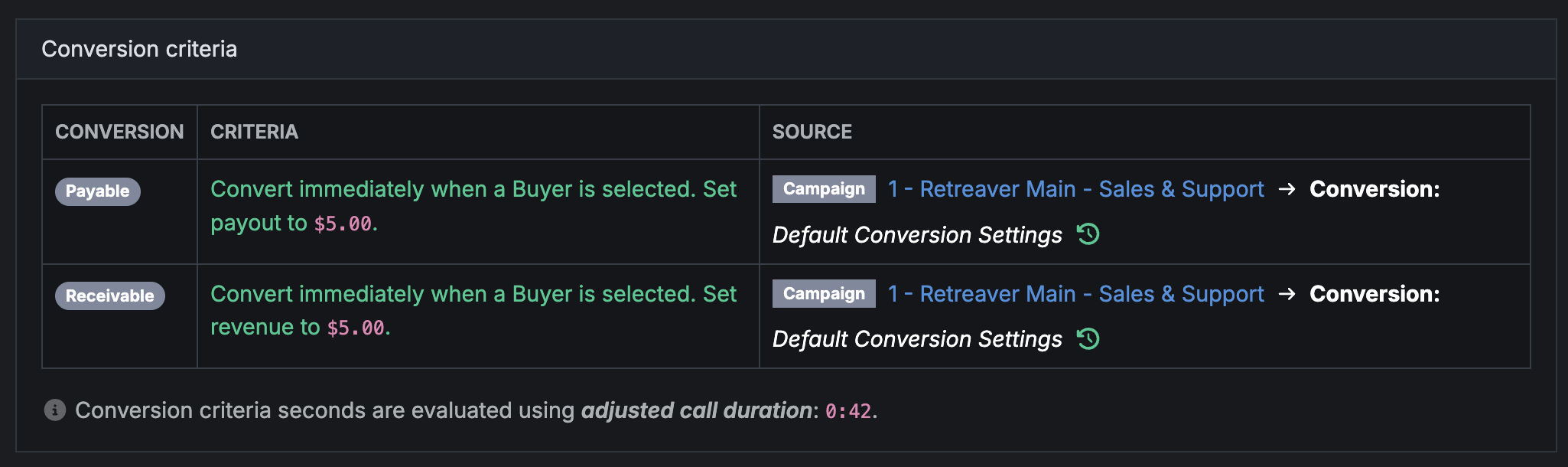Select Default Conversion Settings in the Payable row

tap(917, 235)
